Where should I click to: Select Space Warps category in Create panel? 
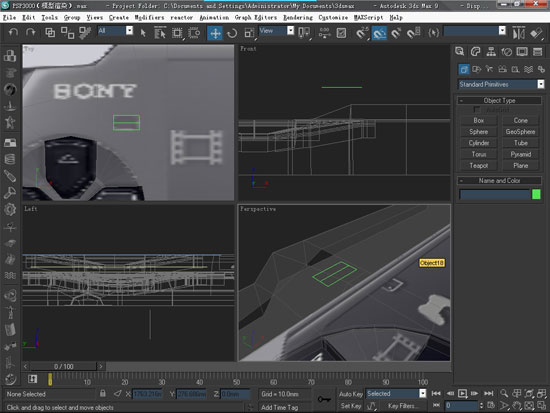[x=528, y=69]
